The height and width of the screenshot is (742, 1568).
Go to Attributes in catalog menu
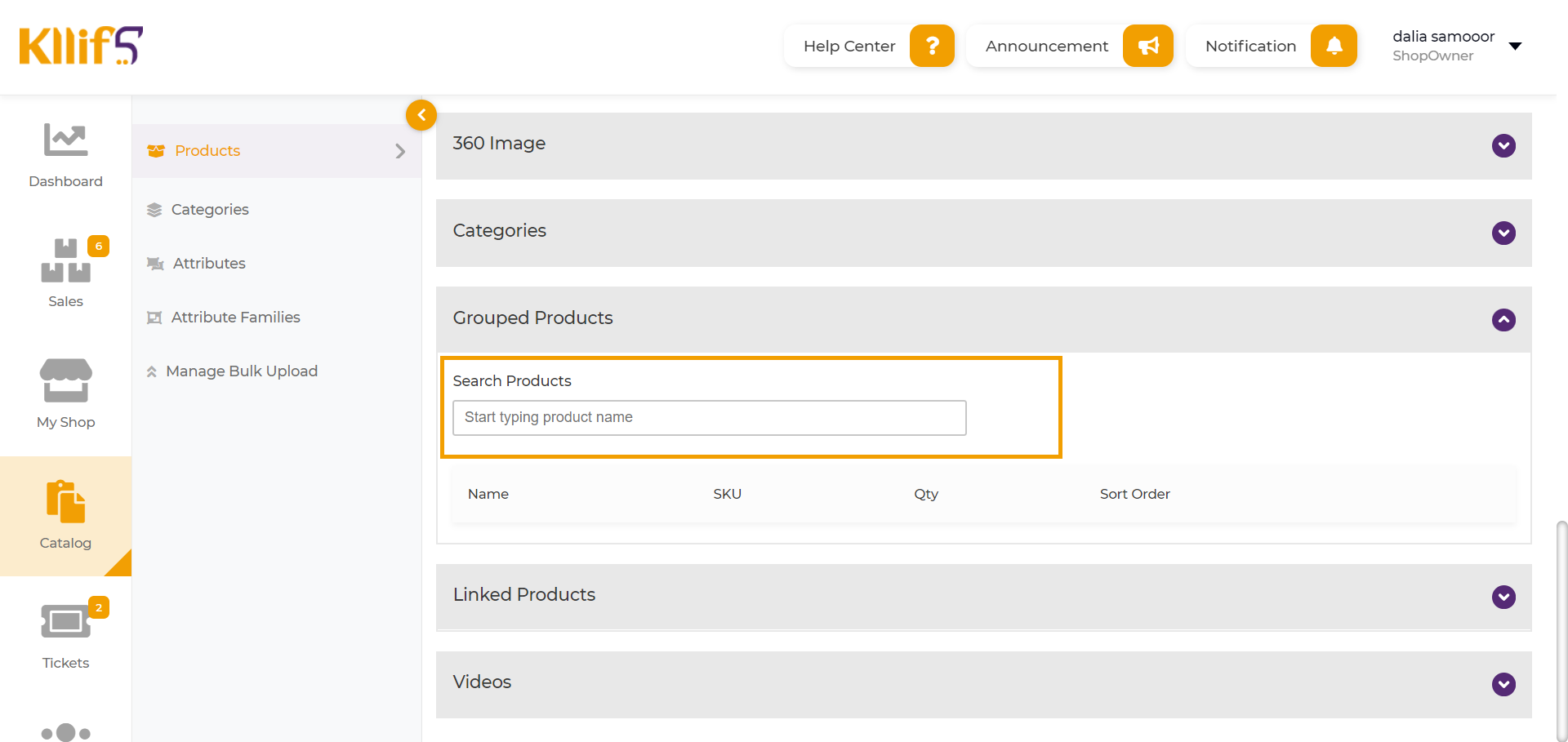pos(209,264)
